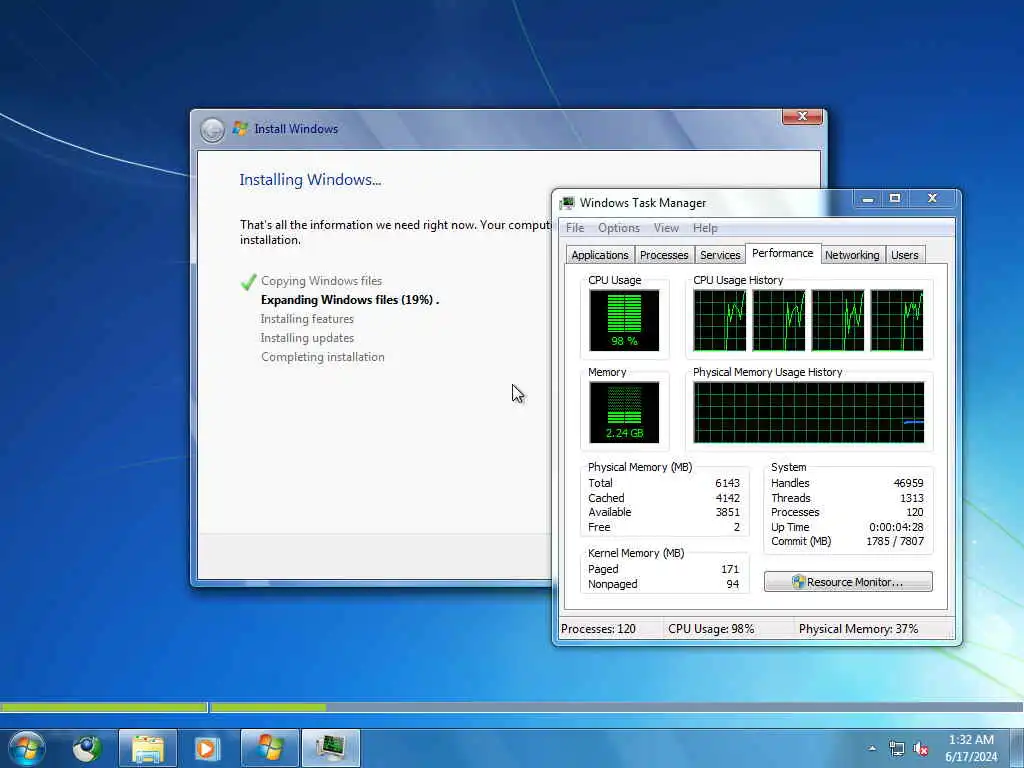Switch to the Processes tab
Viewport: 1024px width, 768px height.
click(664, 255)
